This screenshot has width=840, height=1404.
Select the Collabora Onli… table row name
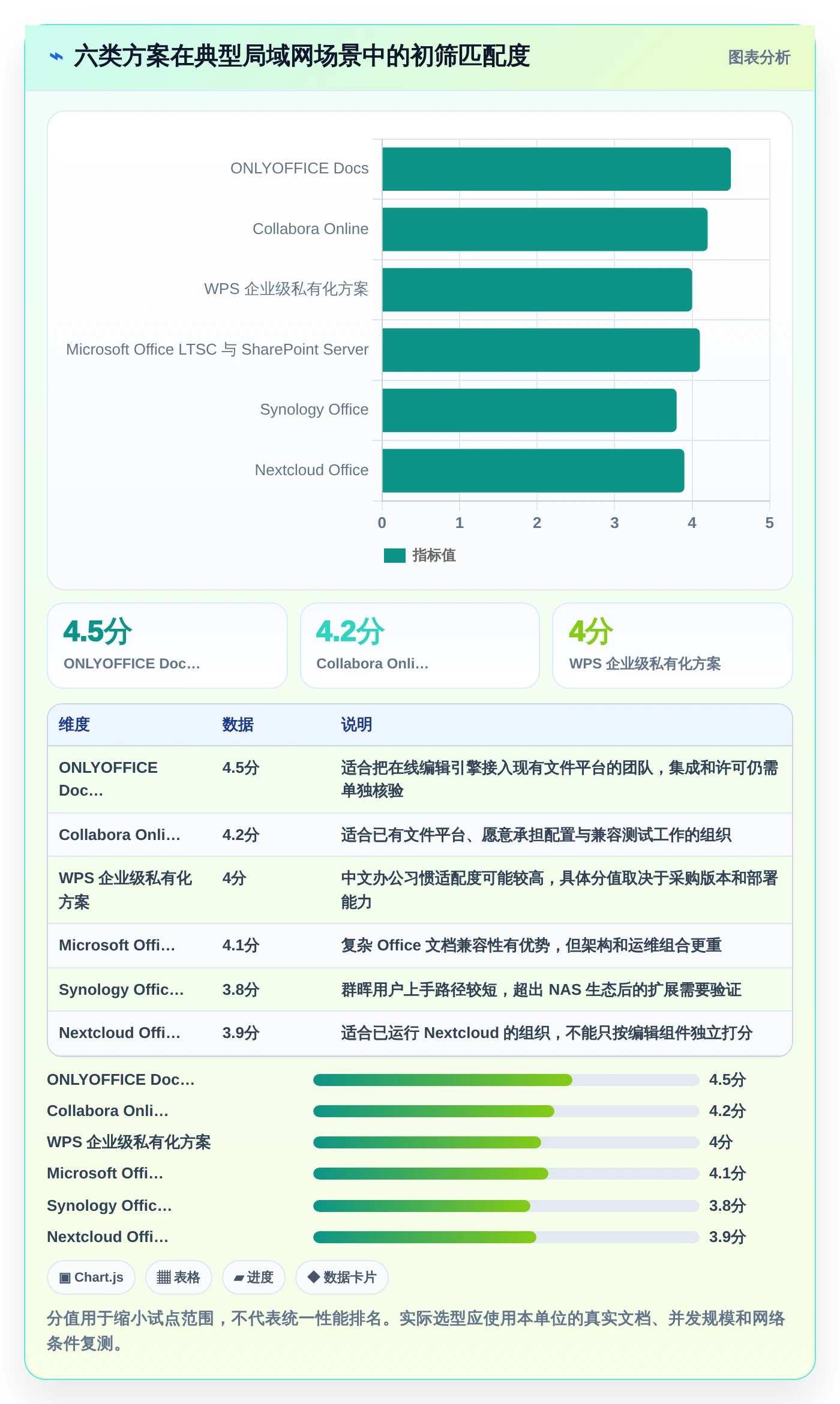pyautogui.click(x=119, y=835)
